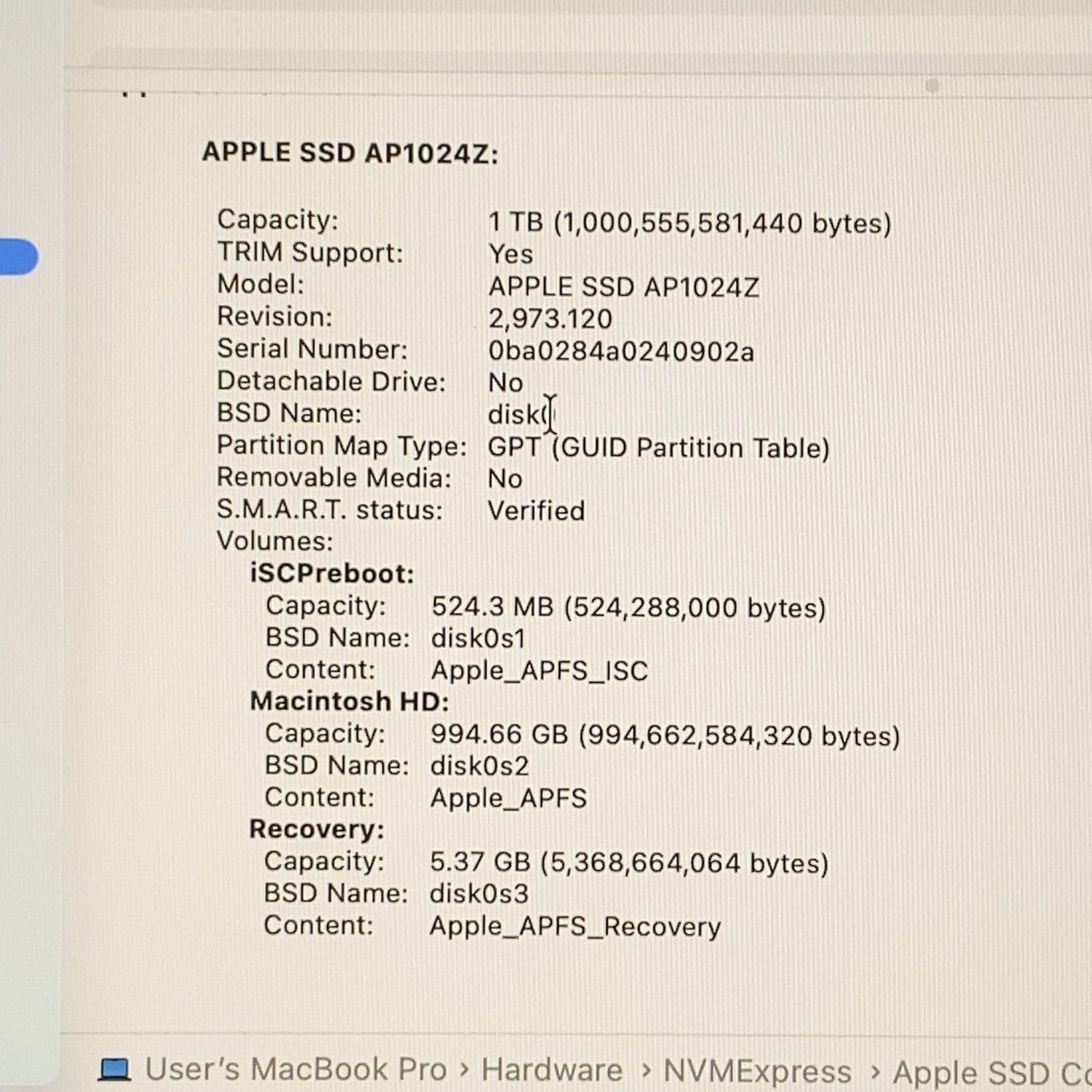Select the Model value APPLE SSD AP1024Z
This screenshot has height=1092, width=1092.
click(624, 287)
